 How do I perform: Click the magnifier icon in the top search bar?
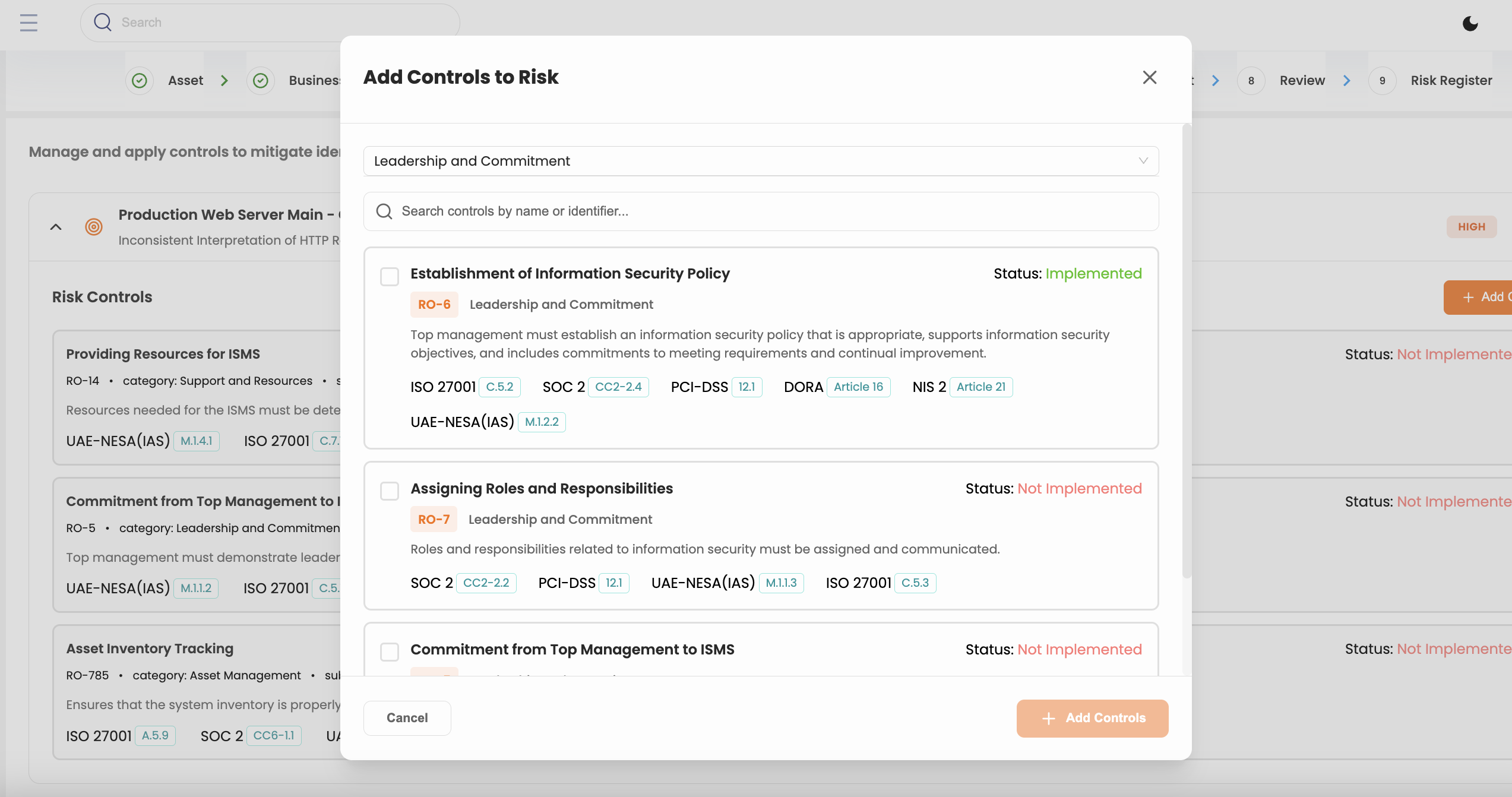(102, 22)
